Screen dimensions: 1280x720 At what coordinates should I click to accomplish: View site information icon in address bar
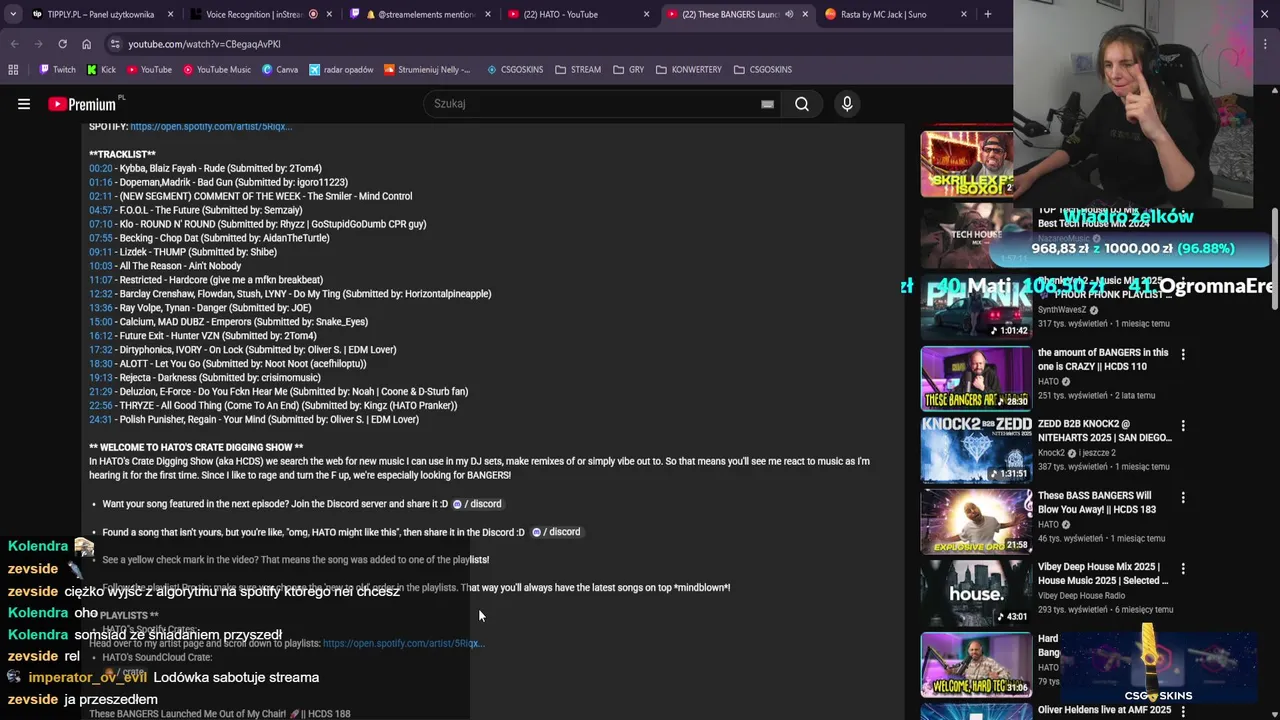[115, 44]
